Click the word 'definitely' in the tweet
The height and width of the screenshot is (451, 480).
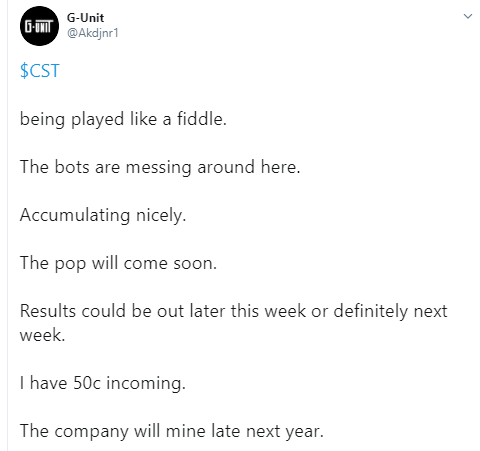(x=370, y=311)
